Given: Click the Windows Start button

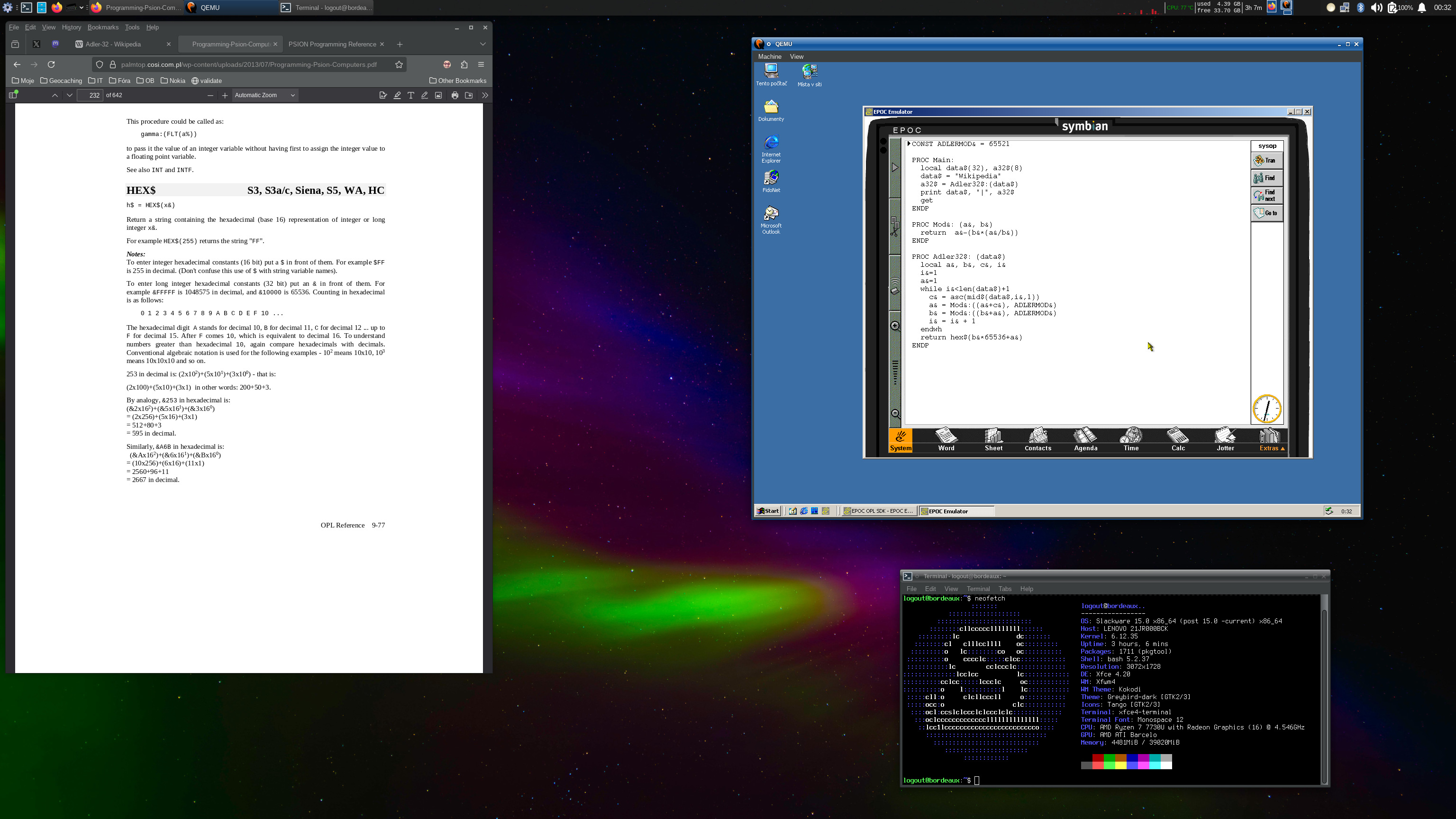Looking at the screenshot, I should click(x=768, y=511).
